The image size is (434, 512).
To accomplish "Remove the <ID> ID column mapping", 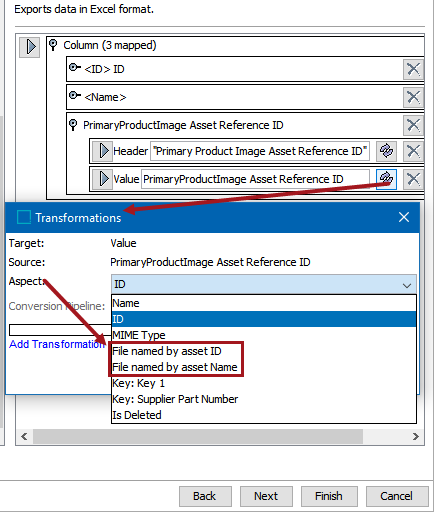I will [413, 69].
